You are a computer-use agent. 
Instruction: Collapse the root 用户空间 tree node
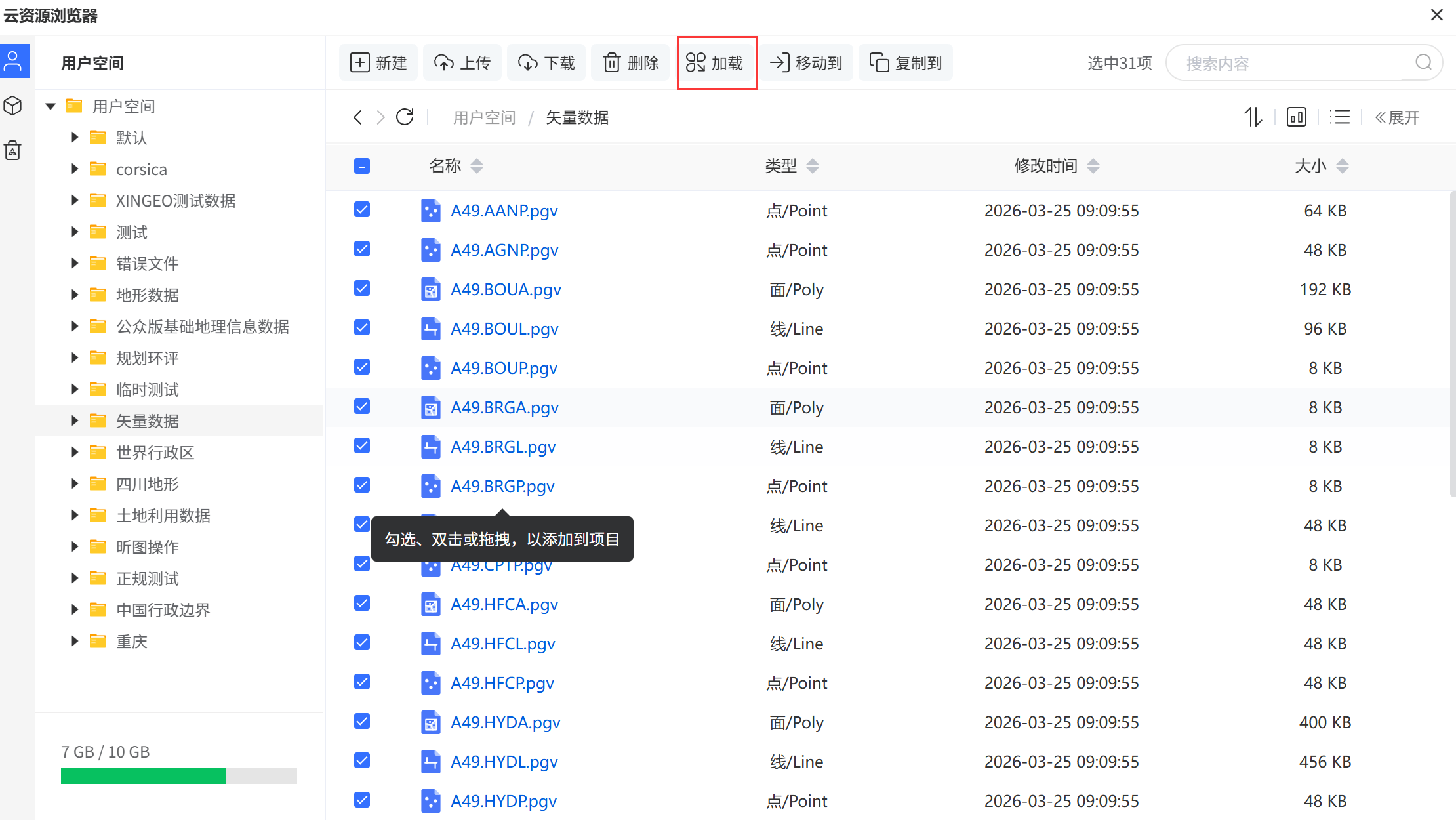tap(51, 106)
